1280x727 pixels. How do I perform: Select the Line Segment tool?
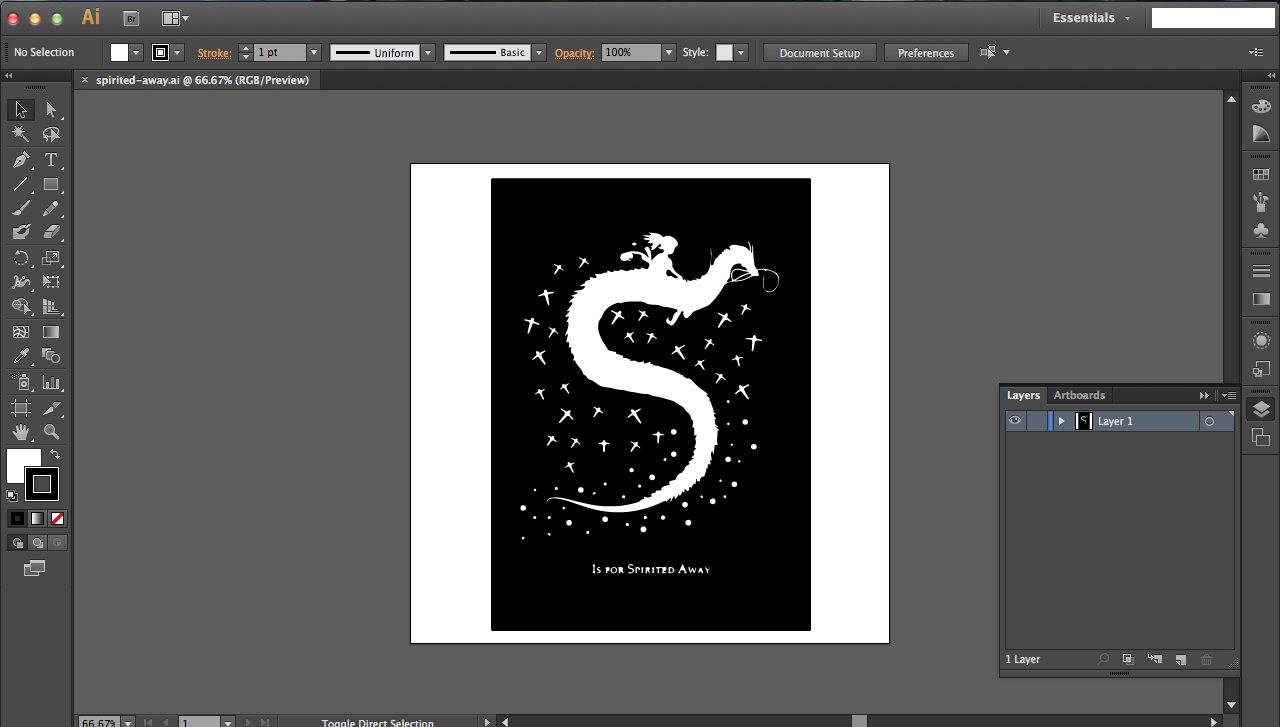click(x=21, y=185)
